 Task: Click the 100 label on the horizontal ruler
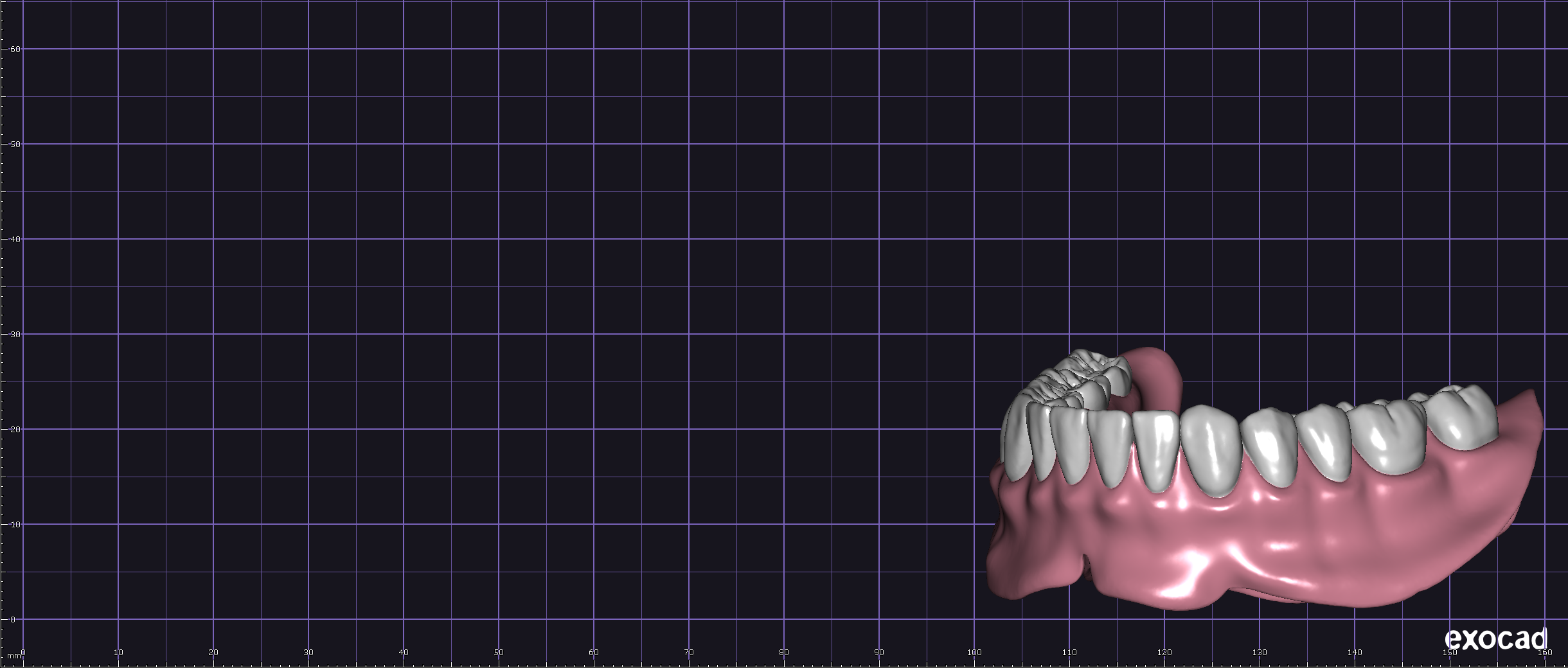point(974,653)
